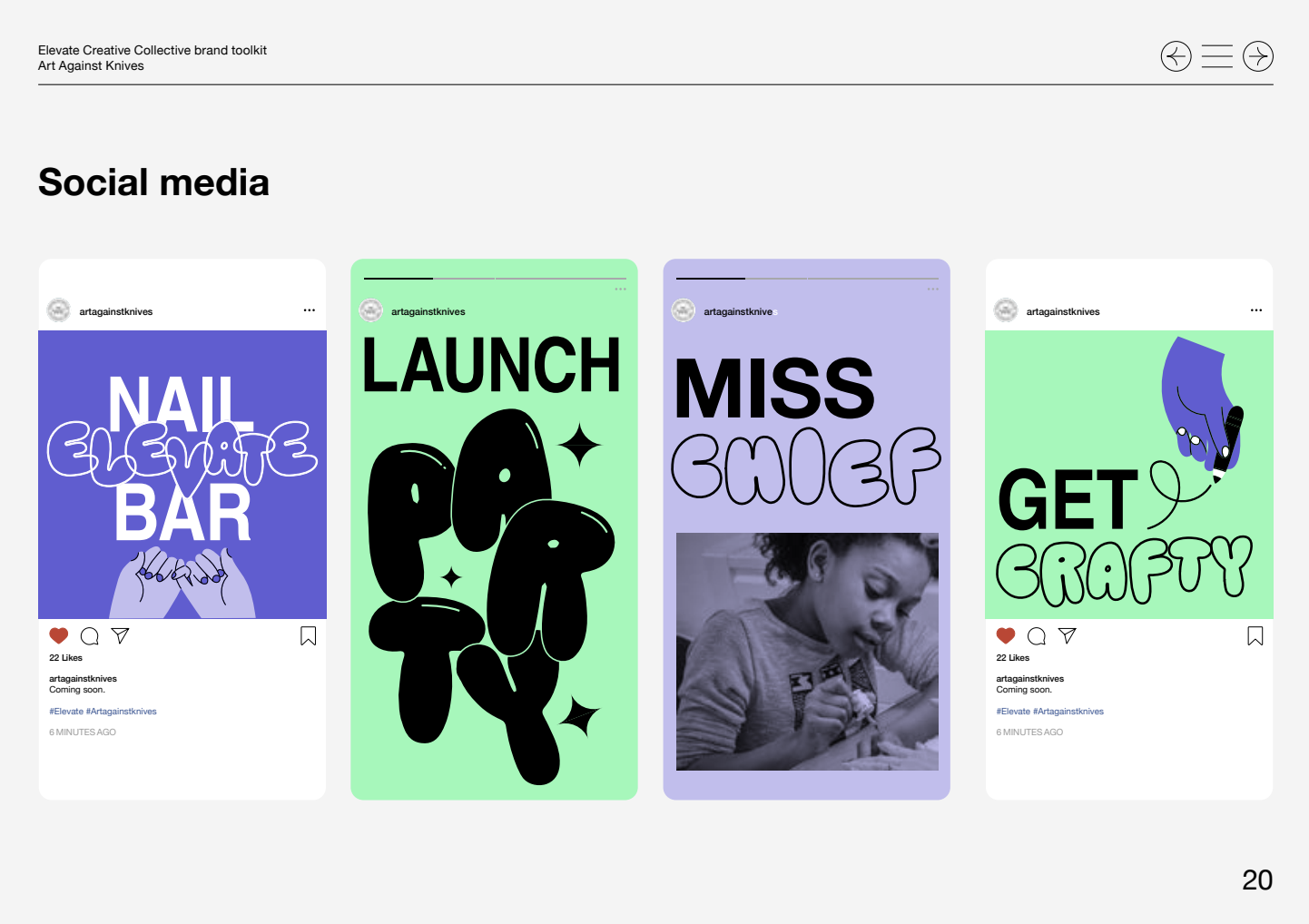This screenshot has height=924, width=1309.
Task: Click the 'Social media' heading
Action: coord(153,182)
